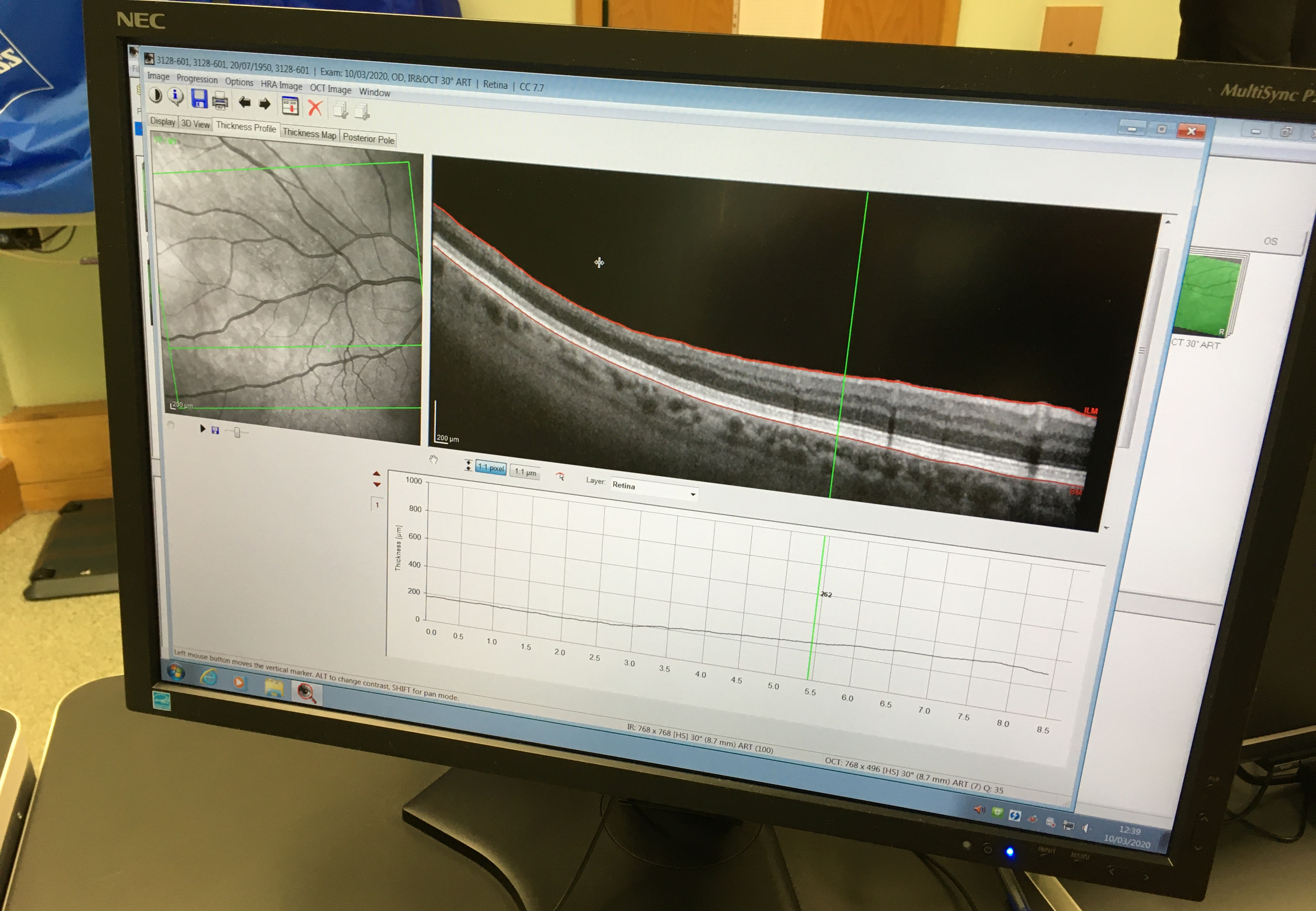Switch to the Posterior Pole tab
The image size is (1316, 911).
coord(368,139)
